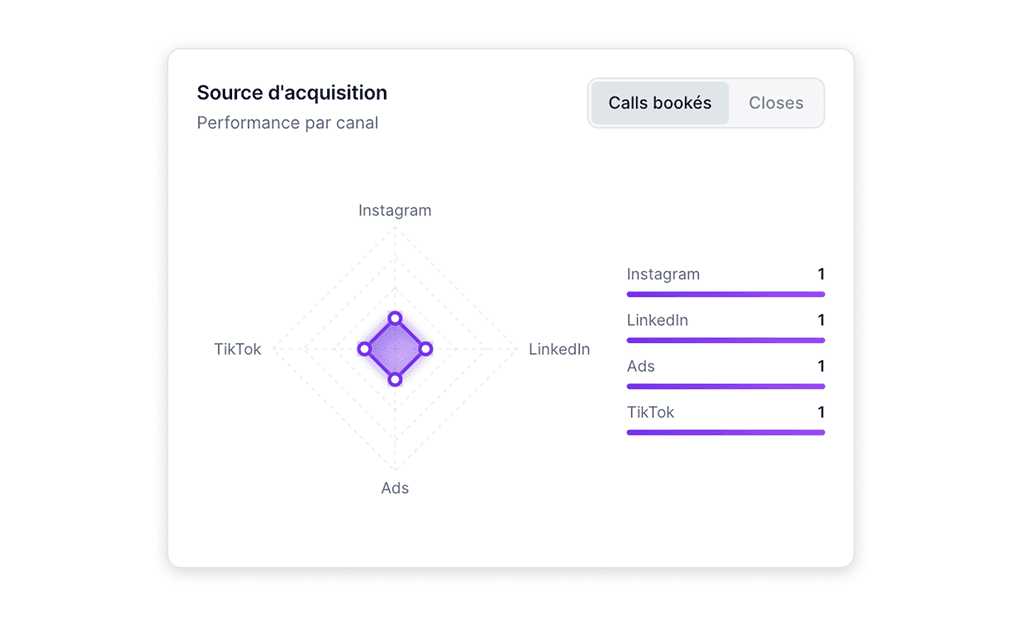Switch to the Closes tab
This screenshot has width=1024, height=617.
pos(776,102)
